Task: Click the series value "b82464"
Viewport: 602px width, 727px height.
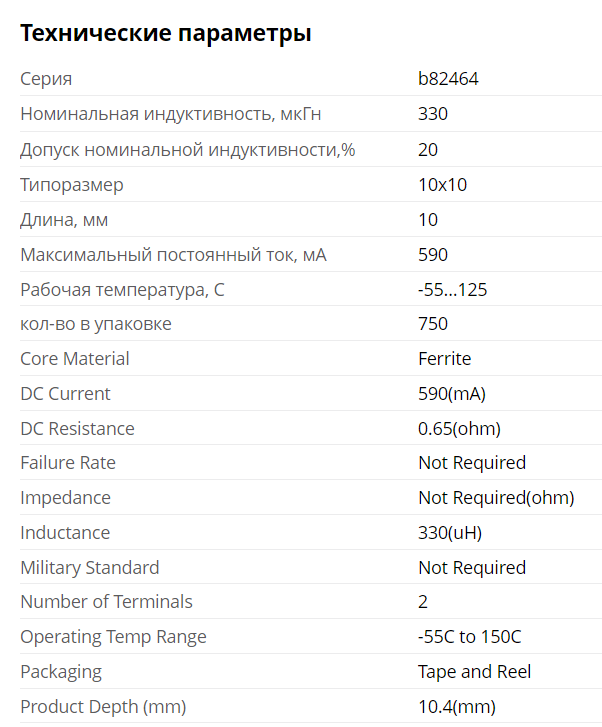Action: click(448, 79)
